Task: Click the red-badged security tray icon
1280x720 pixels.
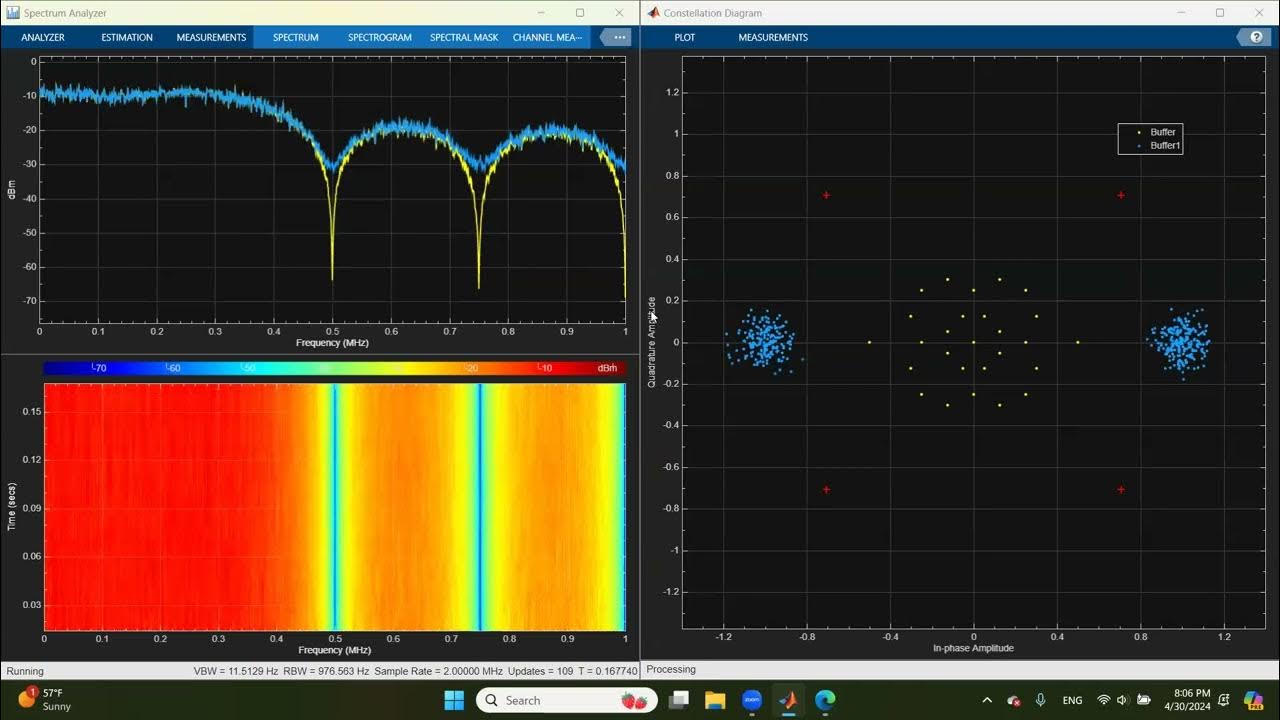Action: point(1013,700)
